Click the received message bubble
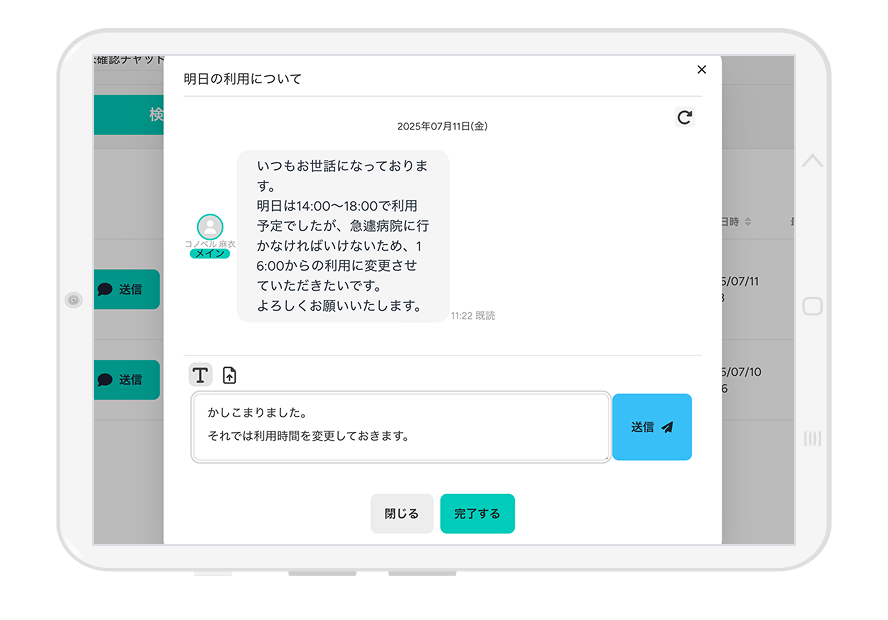Image resolution: width=888 pixels, height=620 pixels. (342, 236)
